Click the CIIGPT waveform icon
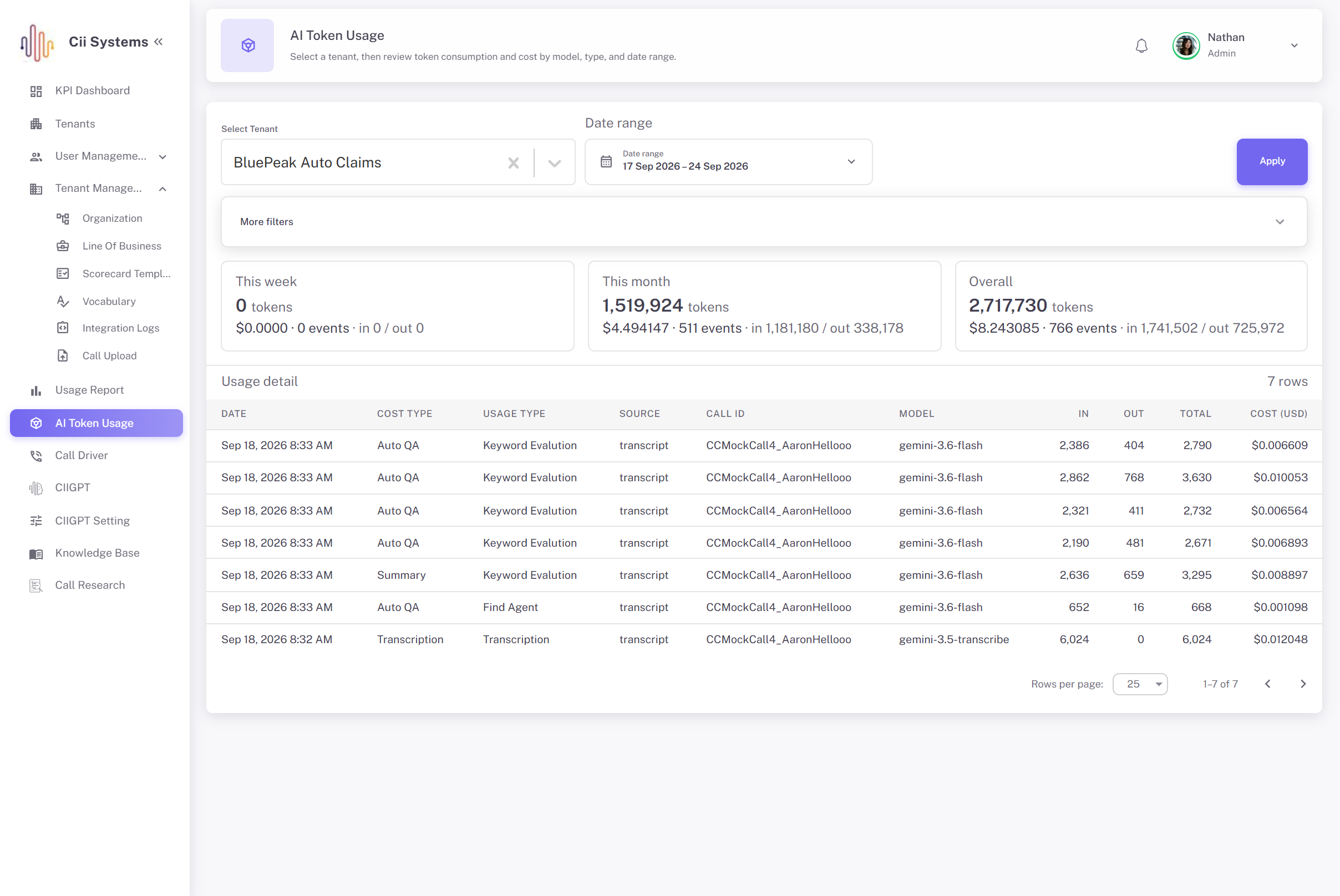 click(x=36, y=488)
